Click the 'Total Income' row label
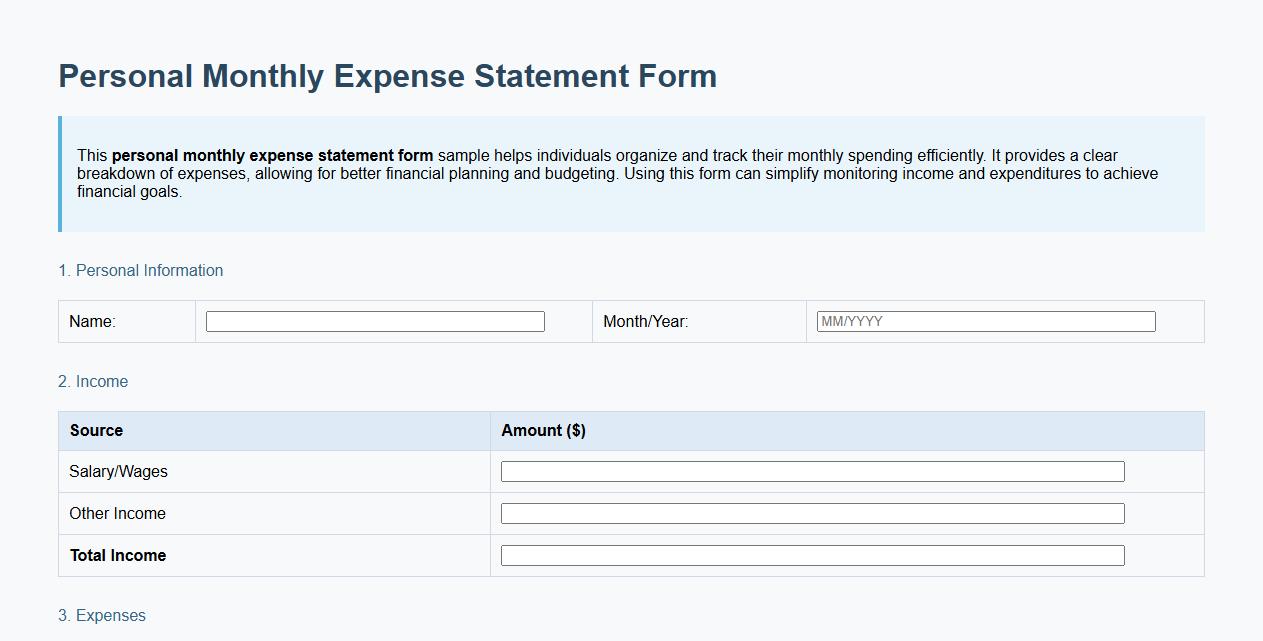The image size is (1263, 641). point(116,555)
